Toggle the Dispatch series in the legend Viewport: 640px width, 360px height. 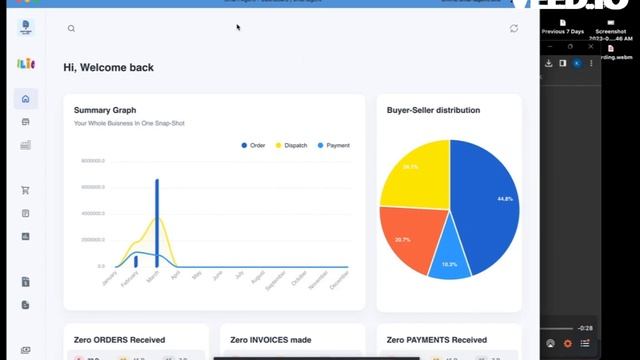click(x=291, y=145)
